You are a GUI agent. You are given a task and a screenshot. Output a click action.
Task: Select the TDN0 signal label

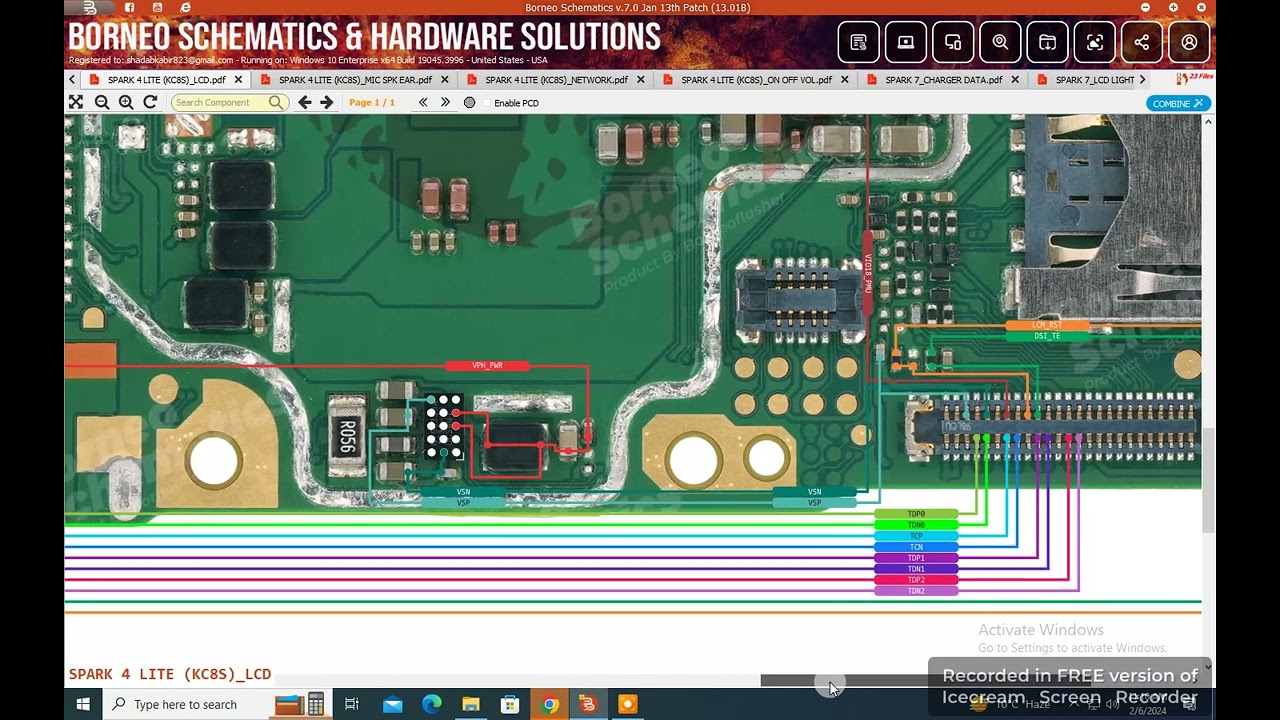click(916, 525)
